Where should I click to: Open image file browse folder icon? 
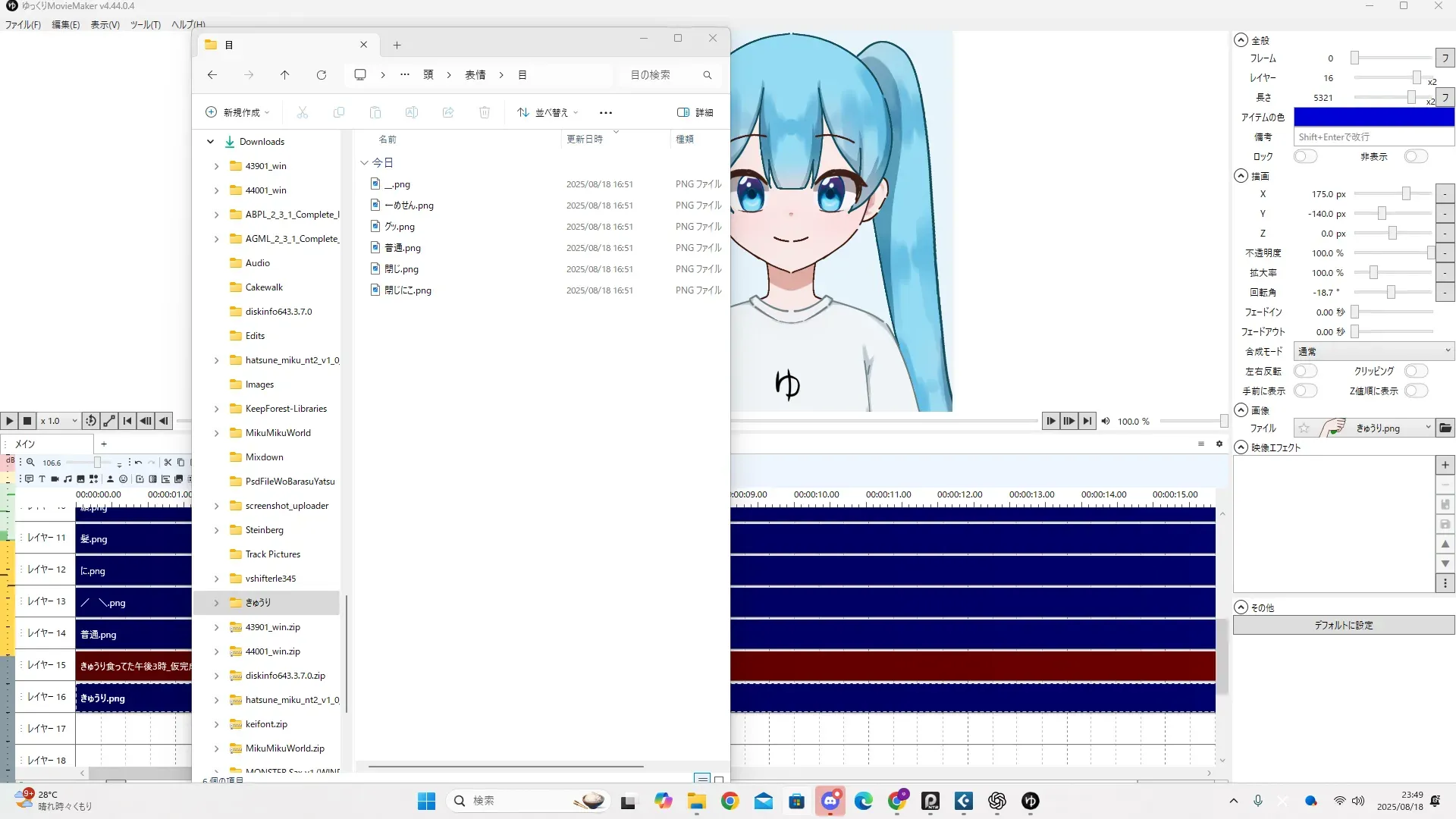click(1445, 428)
